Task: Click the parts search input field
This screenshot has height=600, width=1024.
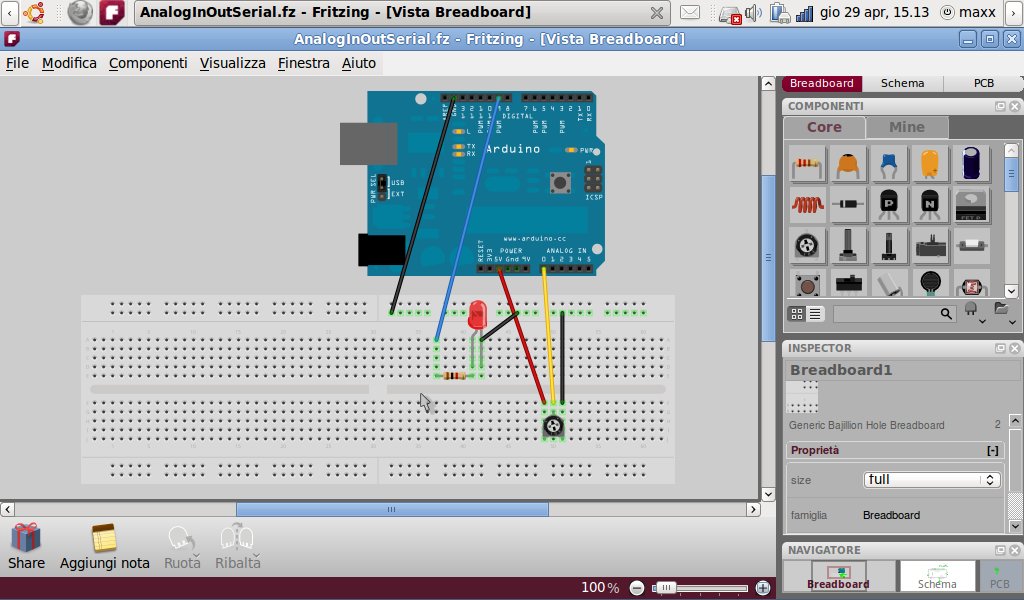Action: [x=886, y=314]
